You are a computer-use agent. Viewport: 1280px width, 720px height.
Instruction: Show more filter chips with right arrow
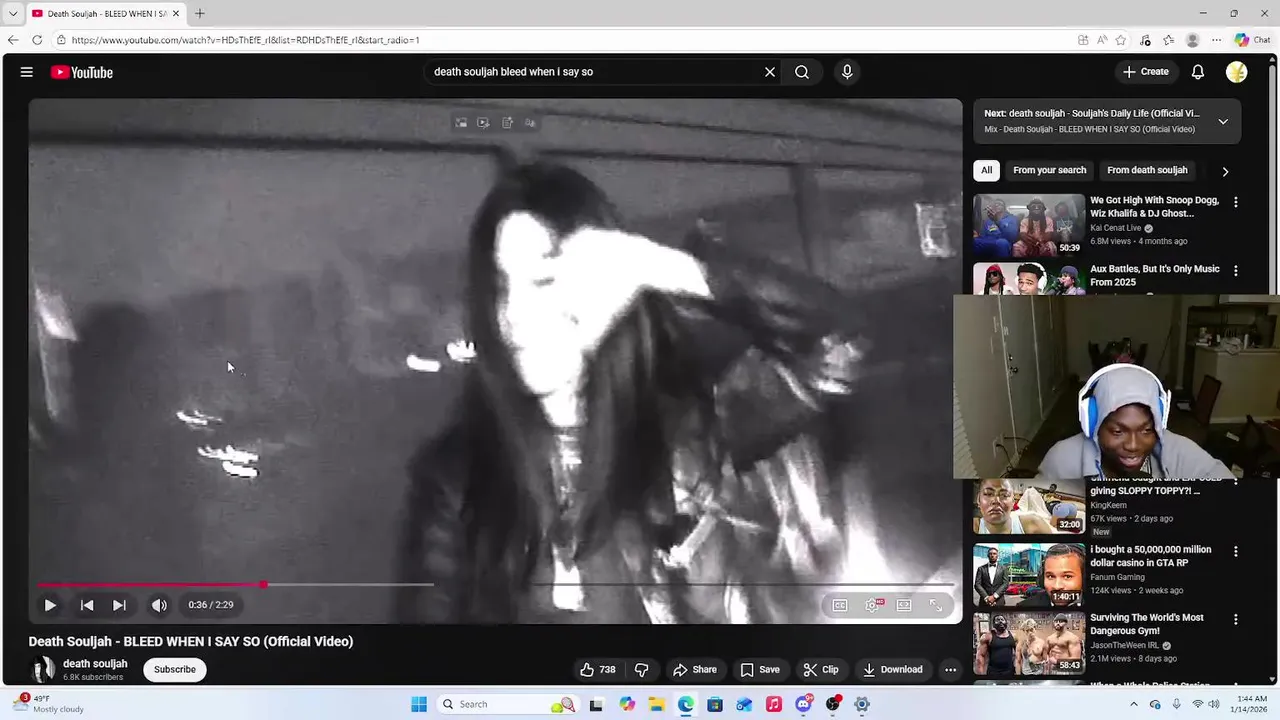1225,171
